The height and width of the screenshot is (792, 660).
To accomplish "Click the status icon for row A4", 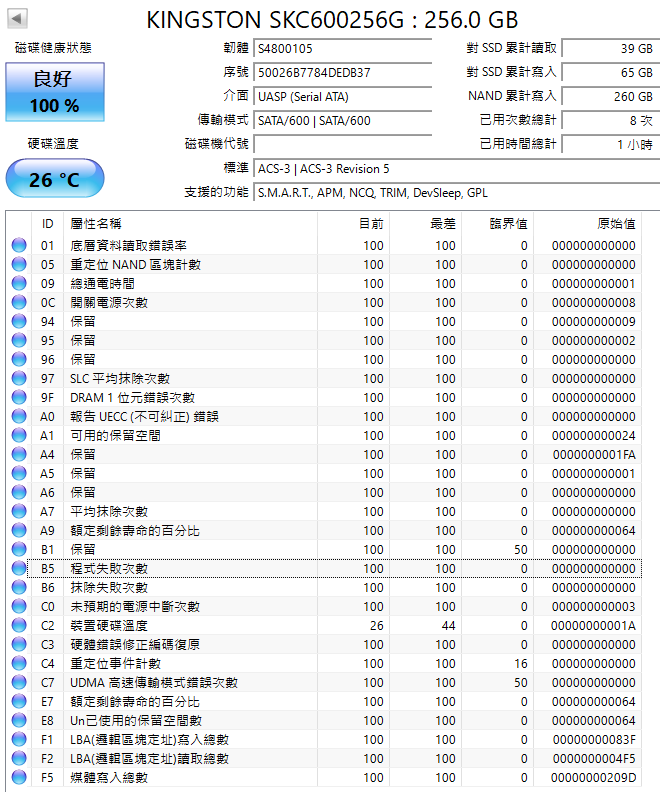I will click(19, 455).
